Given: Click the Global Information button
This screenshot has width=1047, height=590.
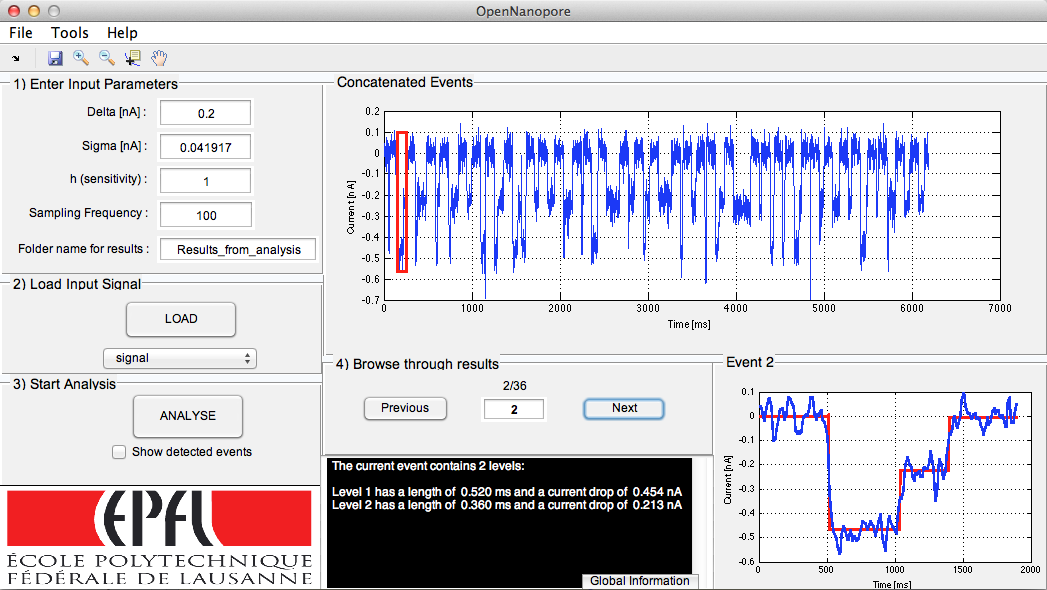Looking at the screenshot, I should click(639, 581).
